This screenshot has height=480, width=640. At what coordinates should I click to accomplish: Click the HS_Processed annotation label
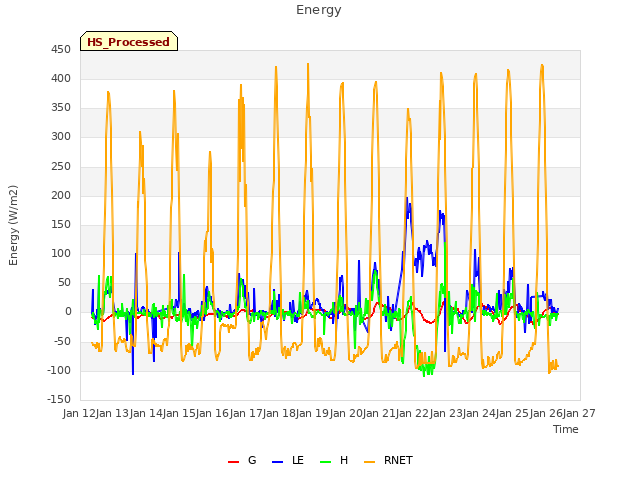129,41
